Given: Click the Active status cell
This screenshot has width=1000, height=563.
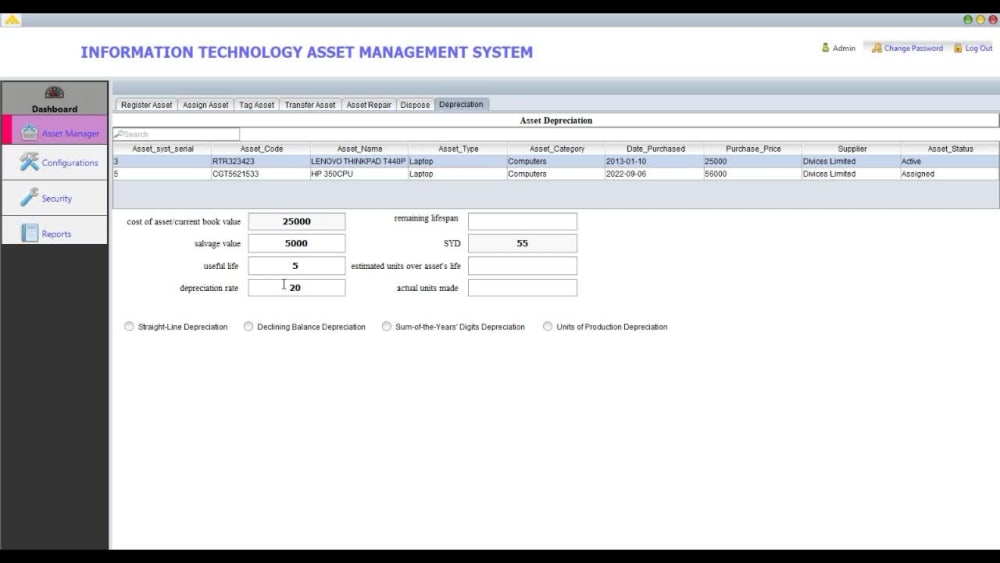Looking at the screenshot, I should pyautogui.click(x=950, y=161).
